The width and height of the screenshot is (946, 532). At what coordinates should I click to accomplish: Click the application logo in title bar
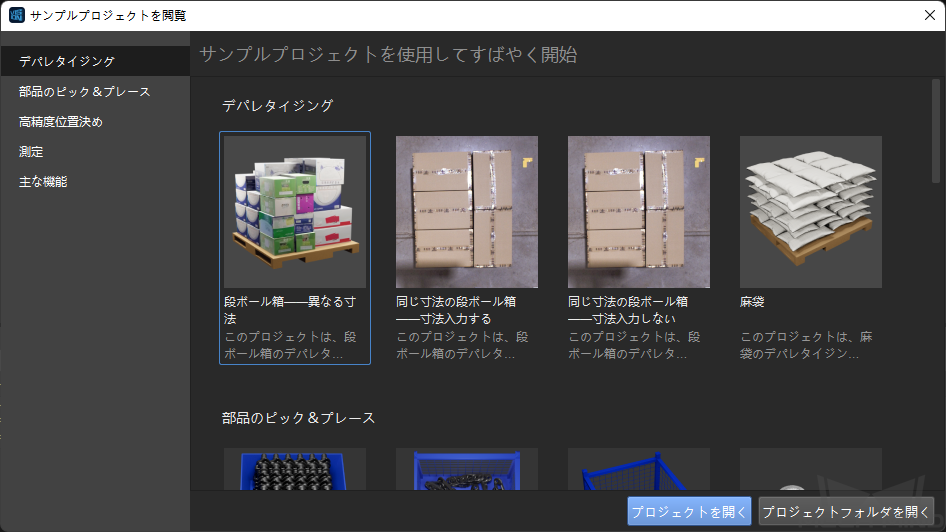click(17, 15)
